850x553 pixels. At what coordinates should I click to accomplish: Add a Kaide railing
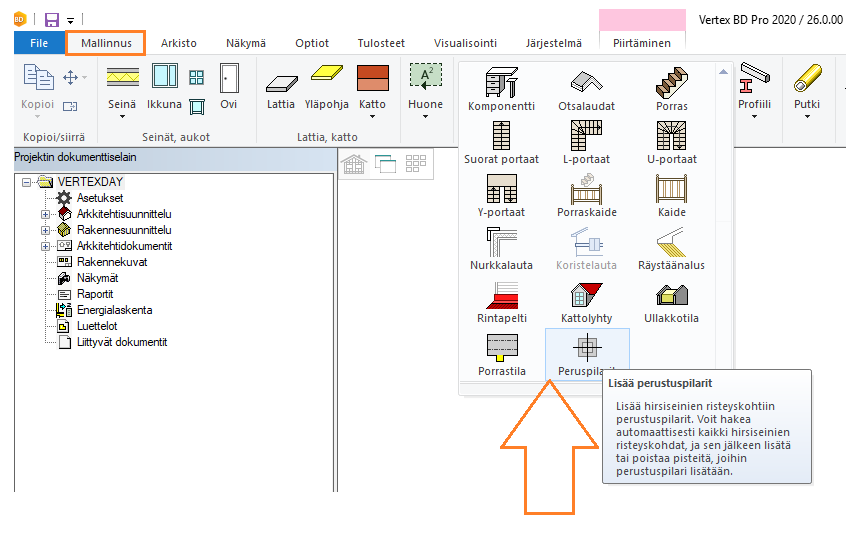(x=672, y=195)
